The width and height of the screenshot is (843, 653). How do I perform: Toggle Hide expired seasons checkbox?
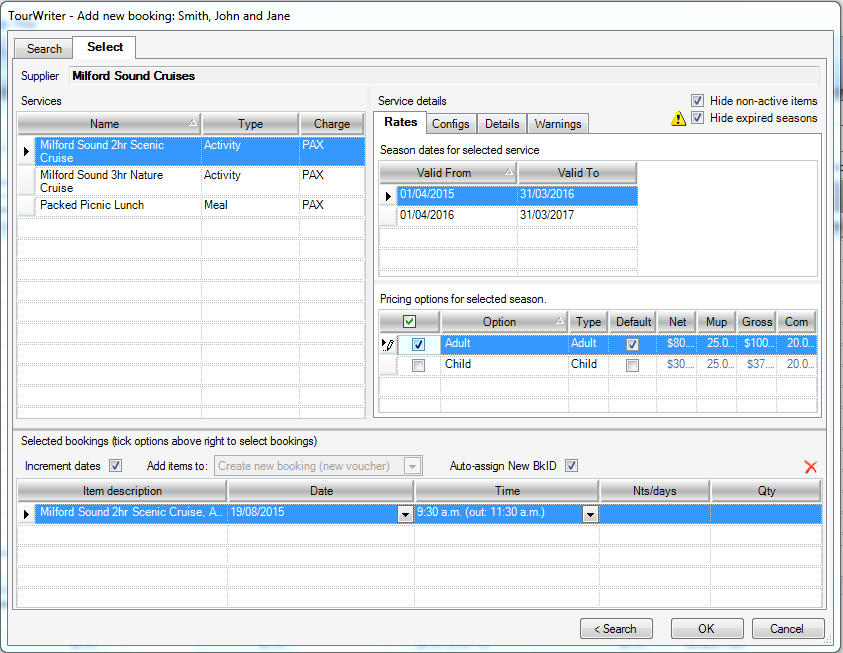click(x=697, y=118)
